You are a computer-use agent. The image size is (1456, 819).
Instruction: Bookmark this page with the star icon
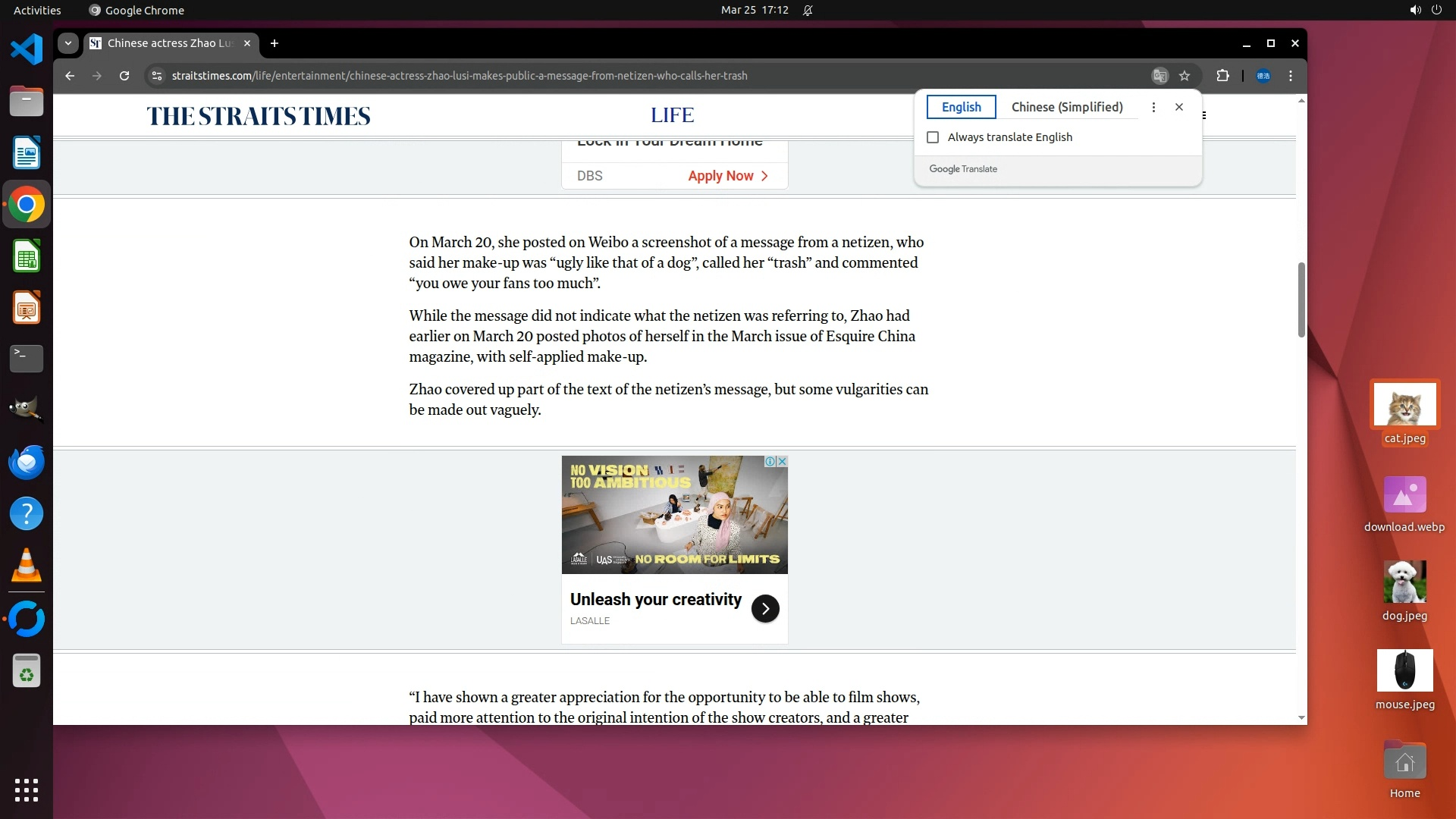pyautogui.click(x=1185, y=76)
